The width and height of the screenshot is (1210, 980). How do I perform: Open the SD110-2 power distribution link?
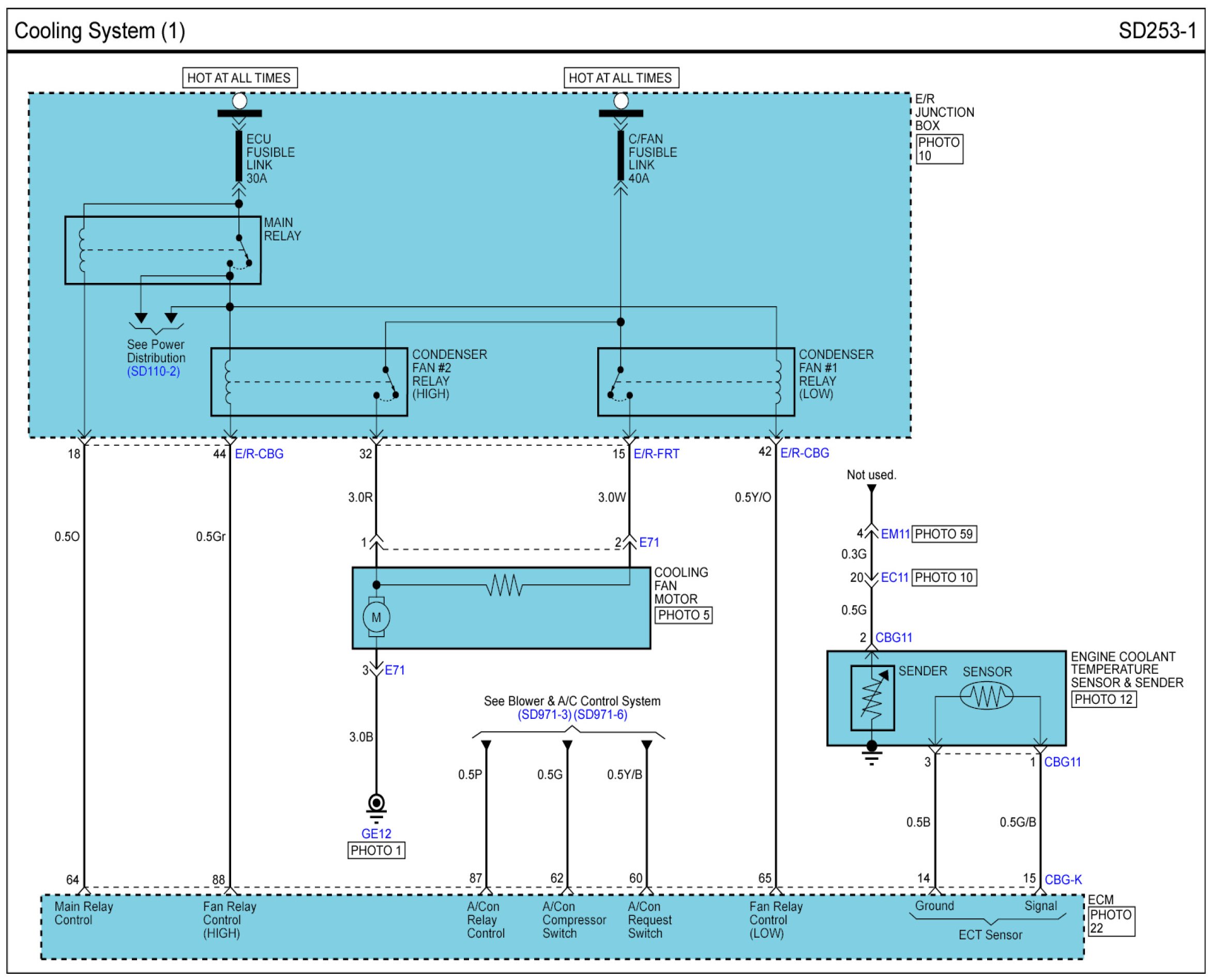(153, 371)
